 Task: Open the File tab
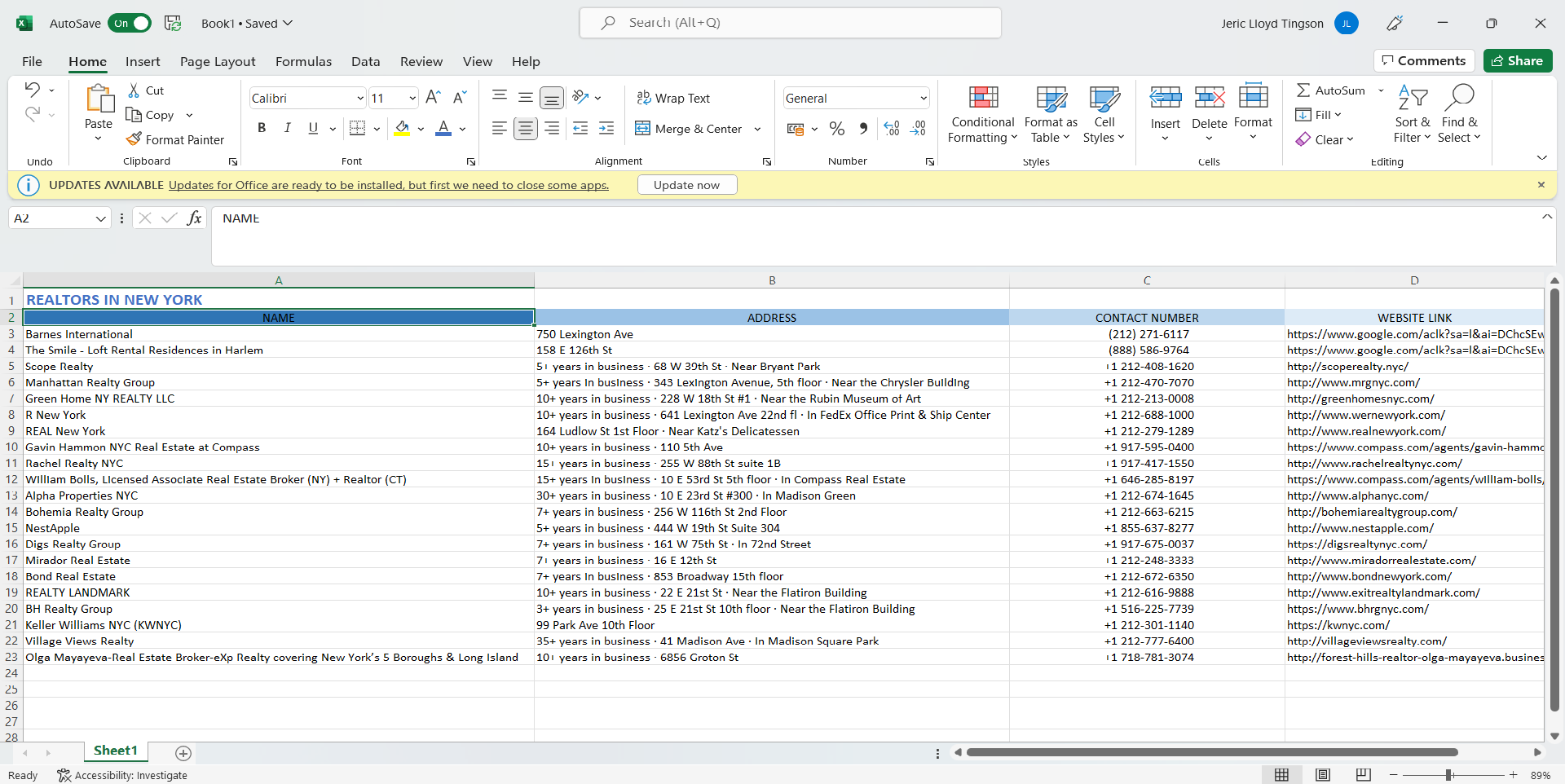[33, 61]
